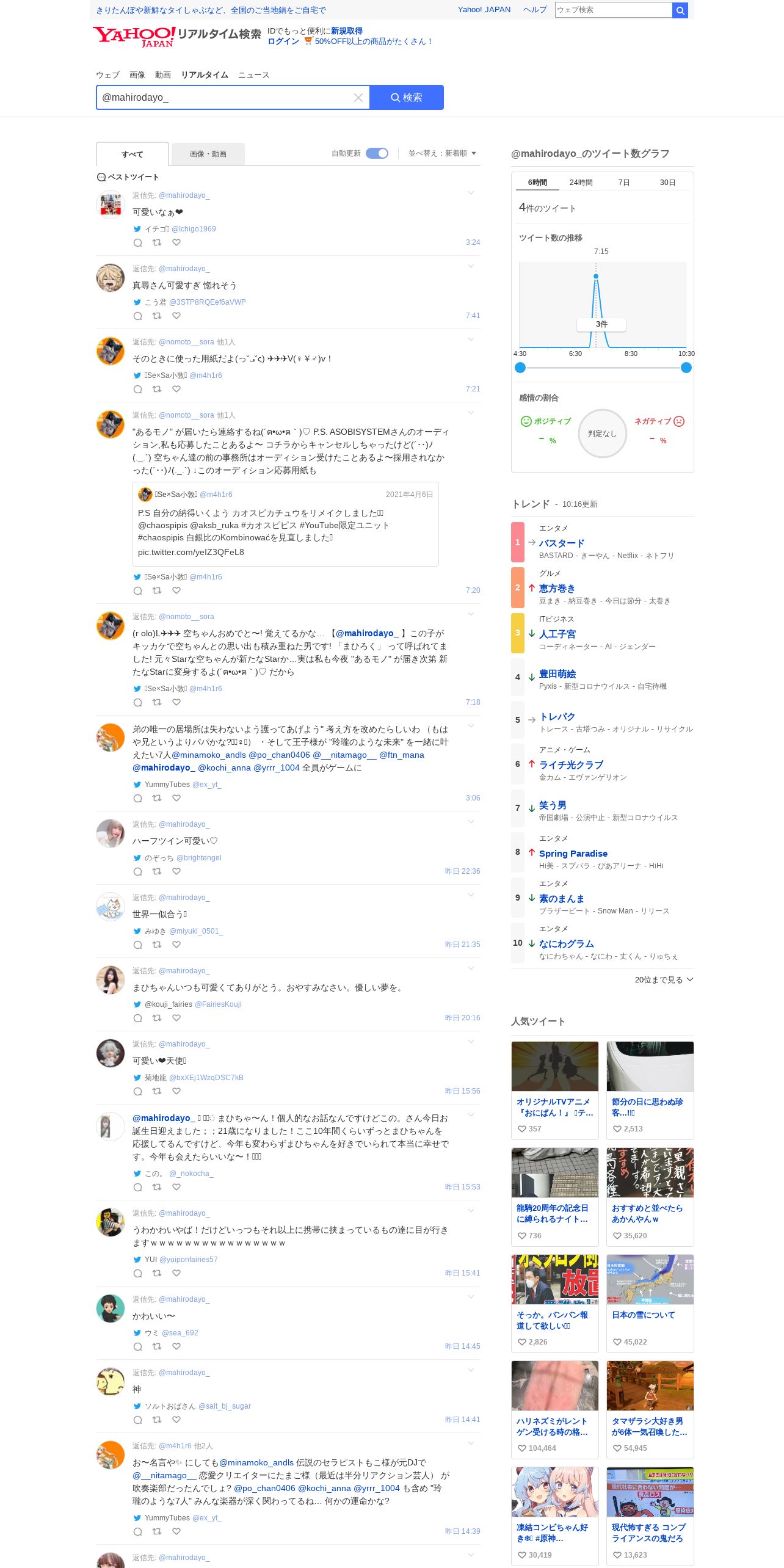784x1568 pixels.
Task: Open avatar of こう君 tweet
Action: tap(111, 278)
